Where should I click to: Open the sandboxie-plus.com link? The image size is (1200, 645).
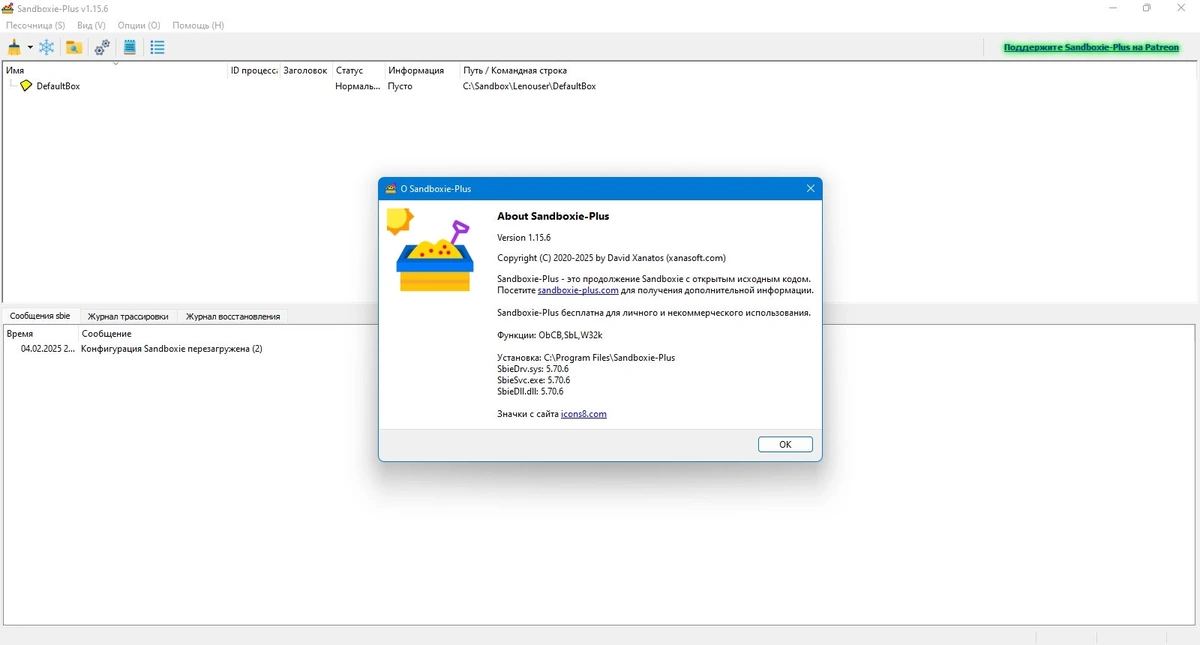coord(578,291)
